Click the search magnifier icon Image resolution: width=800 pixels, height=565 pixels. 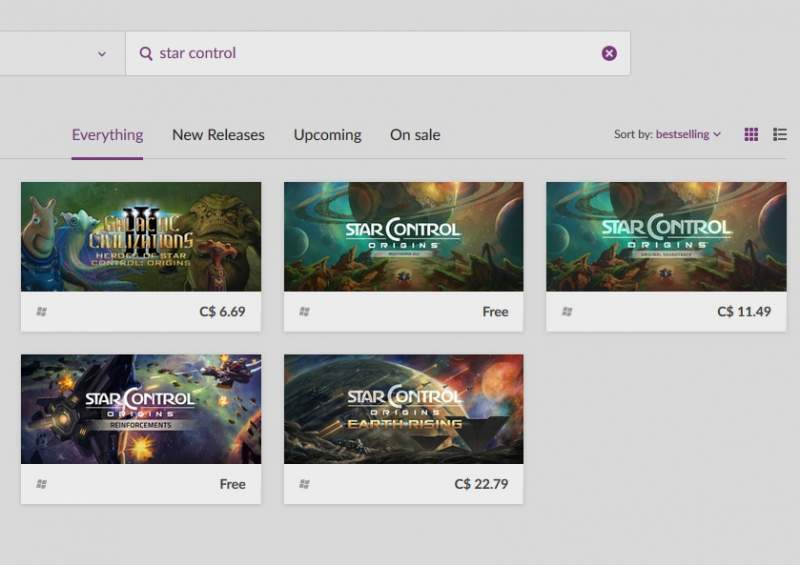pos(146,54)
